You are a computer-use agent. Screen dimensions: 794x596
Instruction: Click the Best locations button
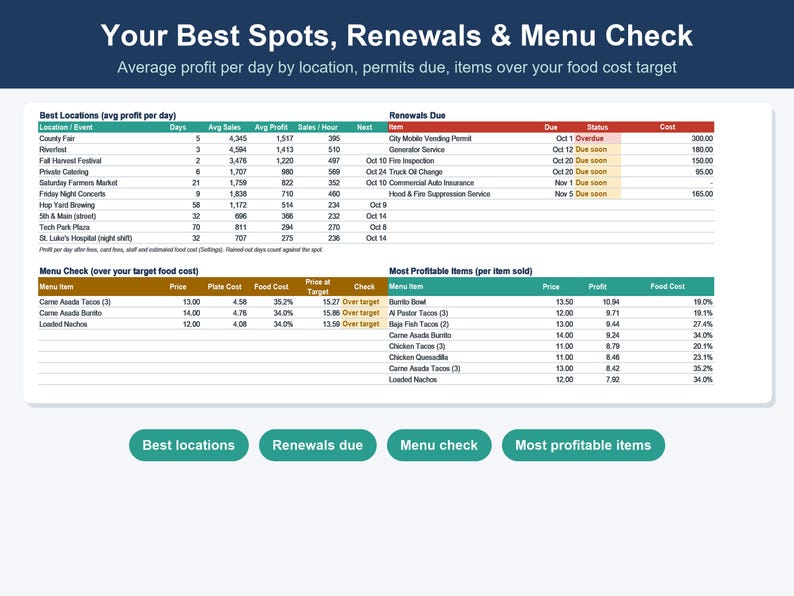[x=188, y=445]
